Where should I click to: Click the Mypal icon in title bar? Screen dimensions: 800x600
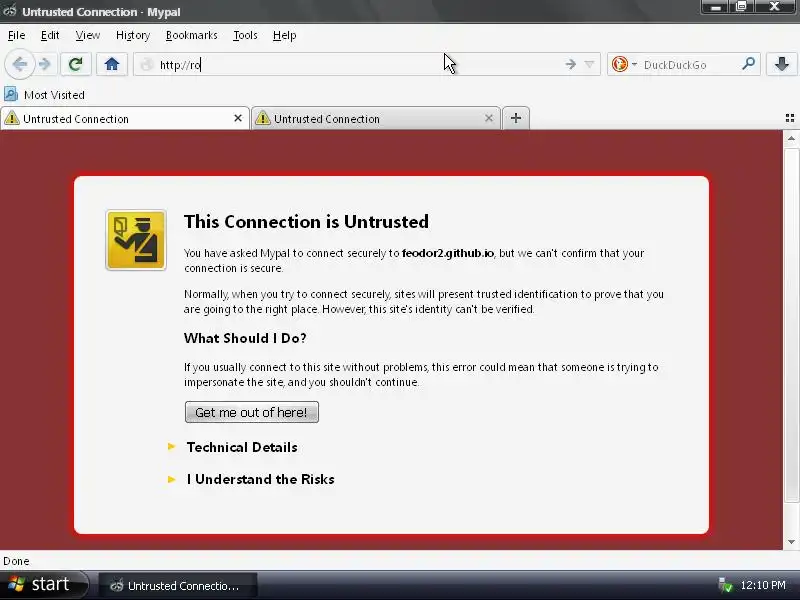click(x=10, y=11)
